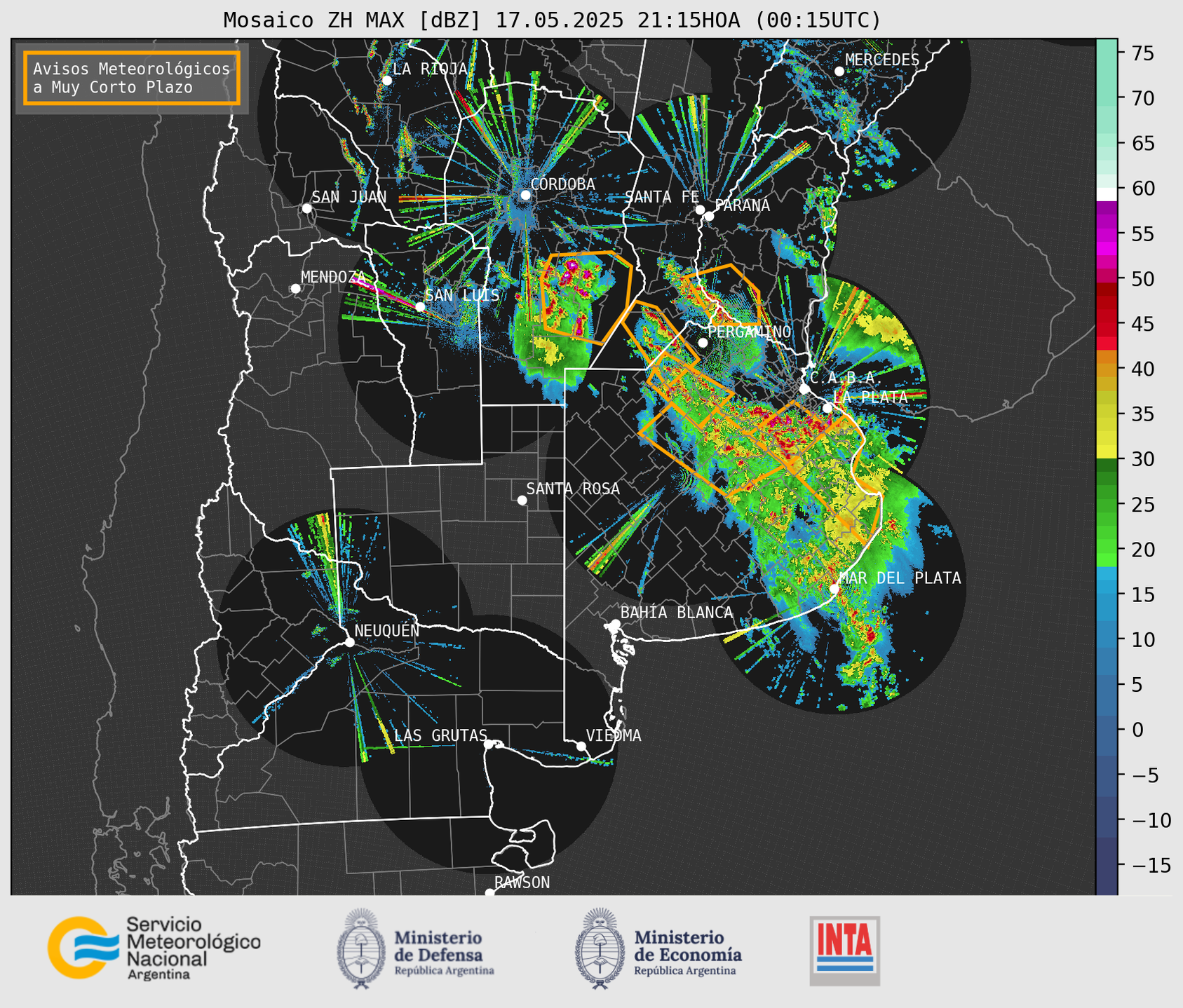Click the MENDOZA city marker dot
Viewport: 1183px width, 1008px height.
tap(295, 289)
